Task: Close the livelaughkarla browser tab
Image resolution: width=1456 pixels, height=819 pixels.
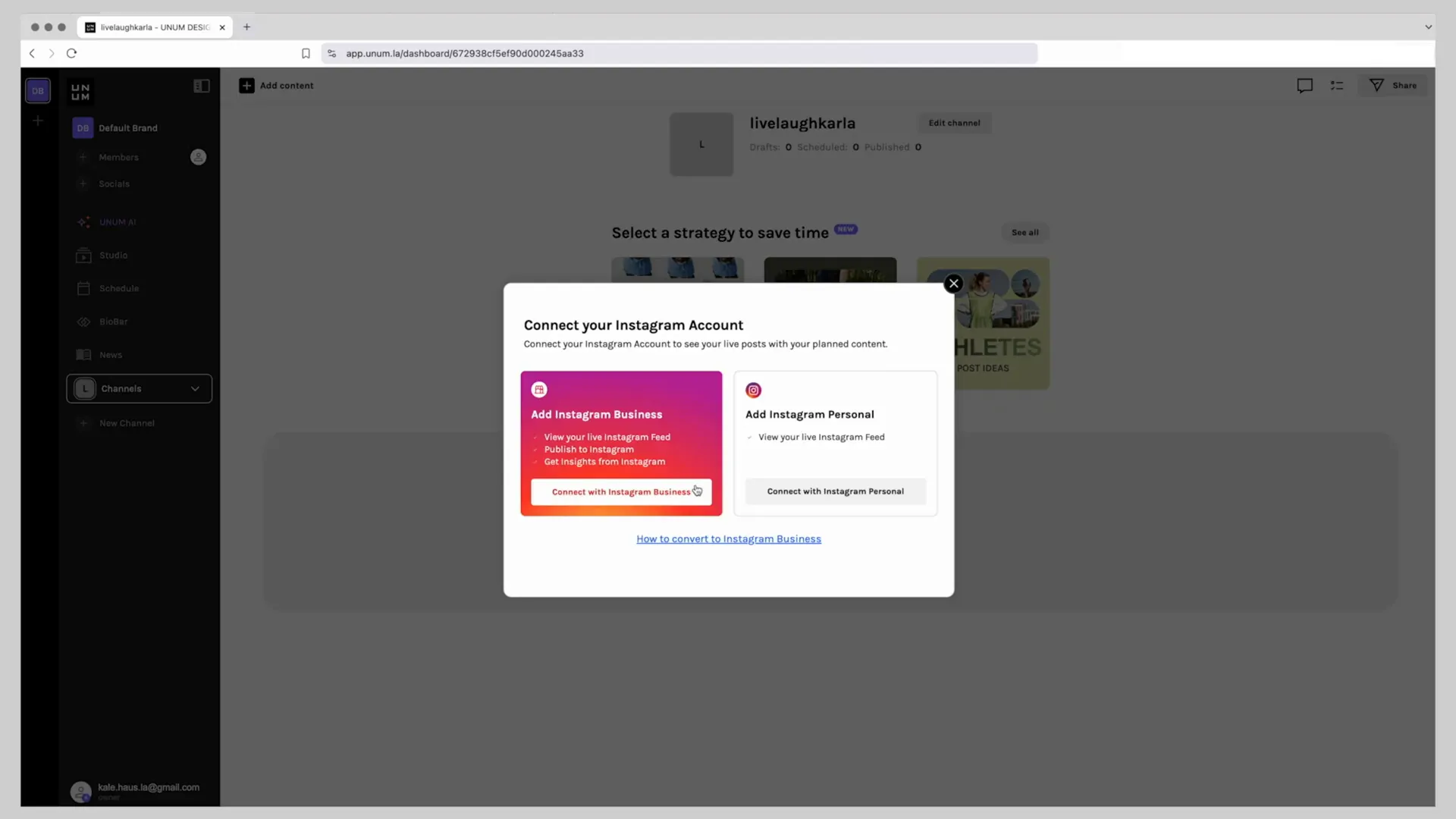Action: (222, 27)
